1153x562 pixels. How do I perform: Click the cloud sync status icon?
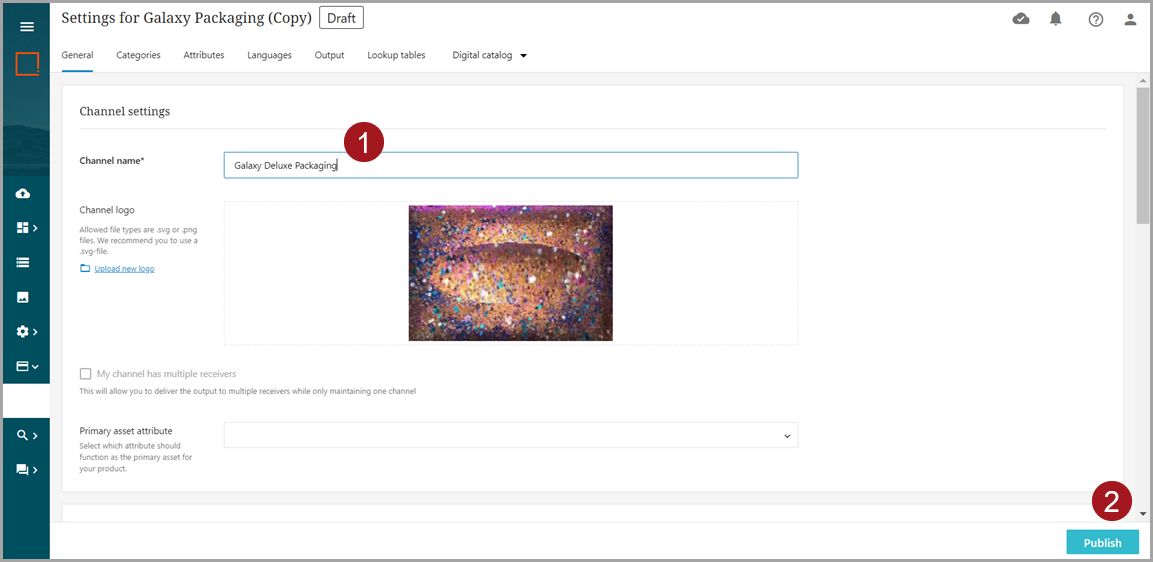(1021, 19)
